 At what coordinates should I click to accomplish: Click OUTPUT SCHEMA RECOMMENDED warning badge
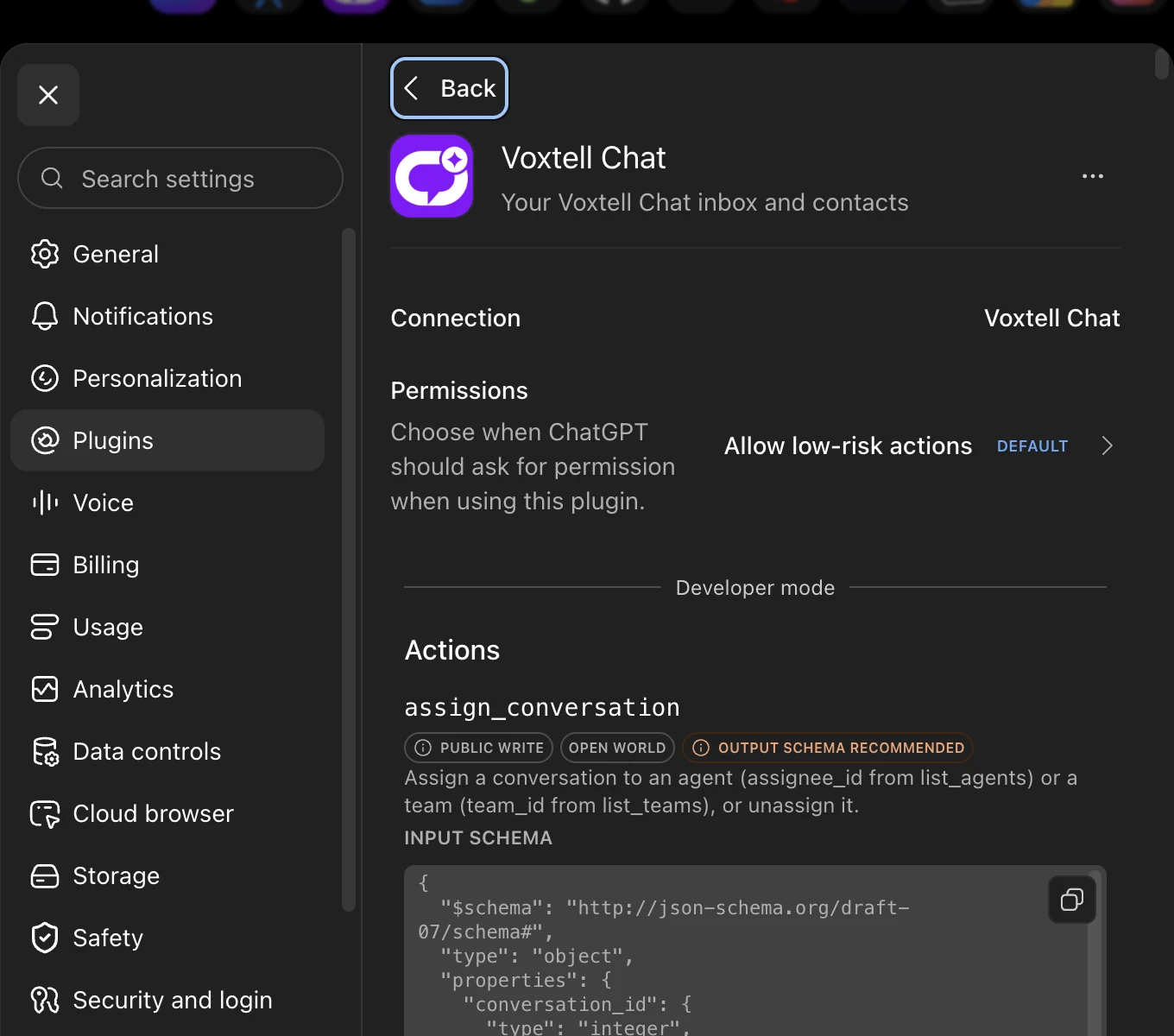pos(828,748)
